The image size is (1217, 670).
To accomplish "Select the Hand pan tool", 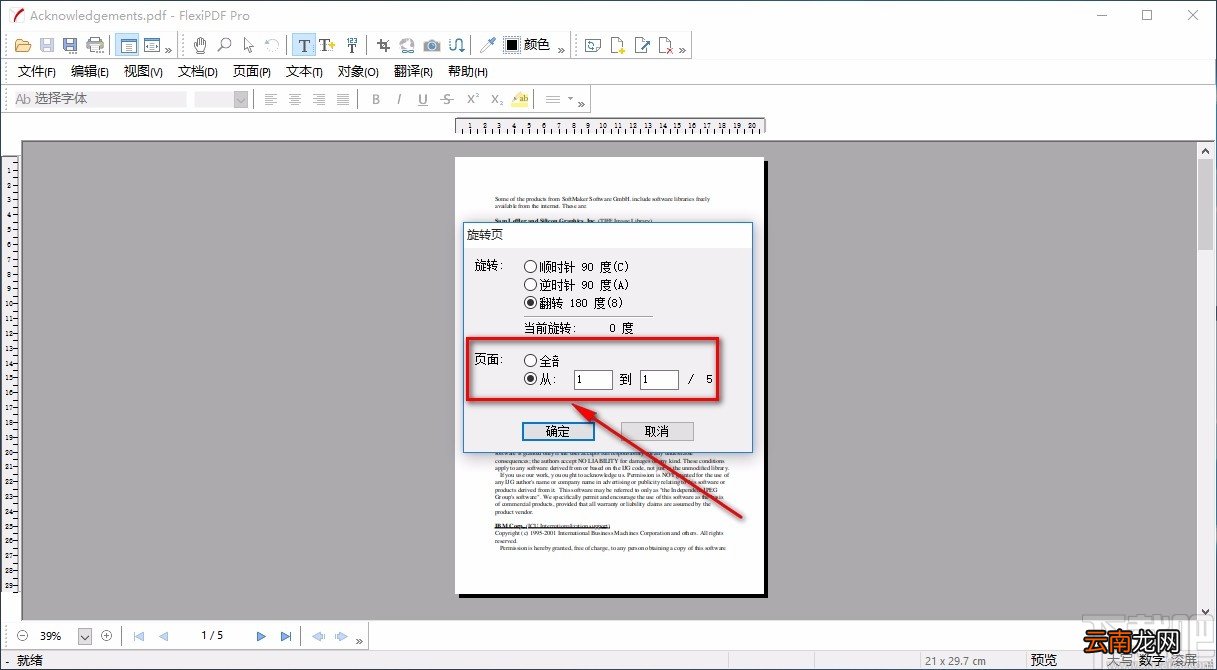I will coord(200,45).
